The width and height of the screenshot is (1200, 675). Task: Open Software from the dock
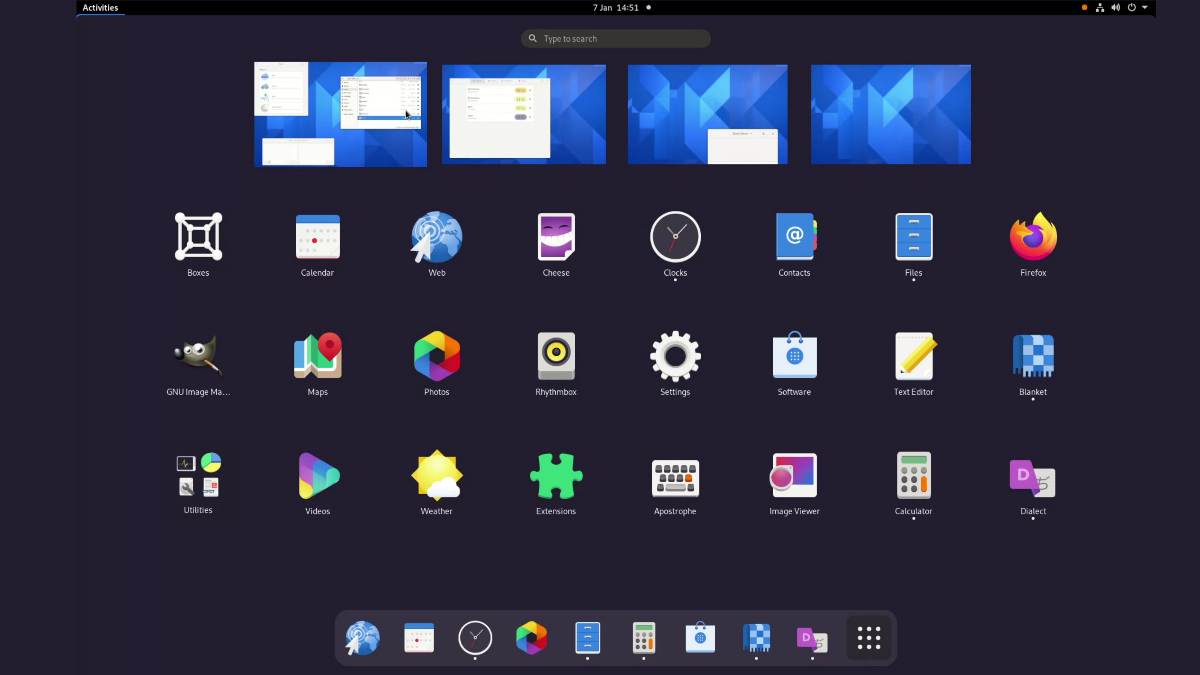tap(700, 637)
